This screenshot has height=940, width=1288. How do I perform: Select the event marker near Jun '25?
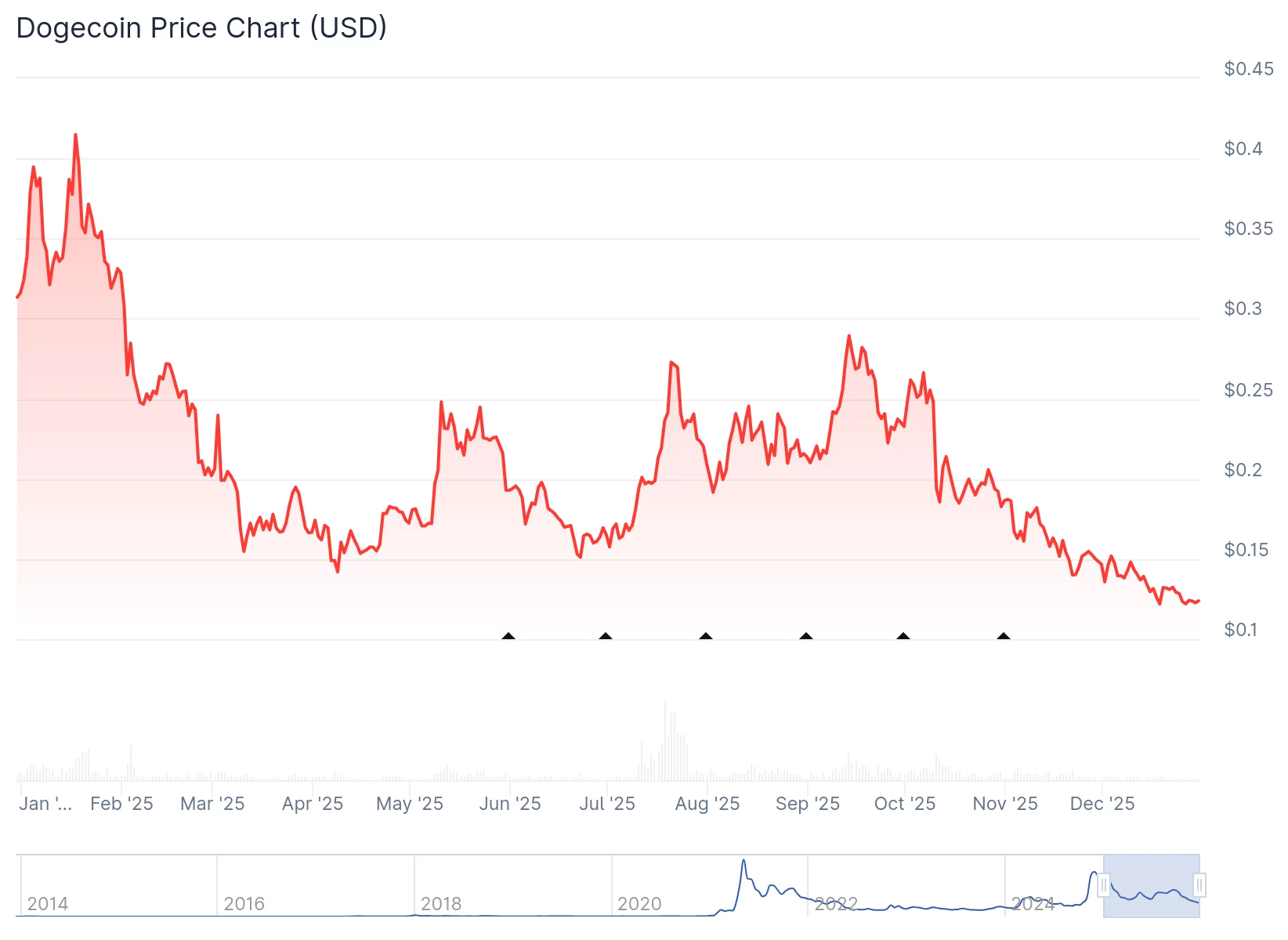pyautogui.click(x=508, y=637)
